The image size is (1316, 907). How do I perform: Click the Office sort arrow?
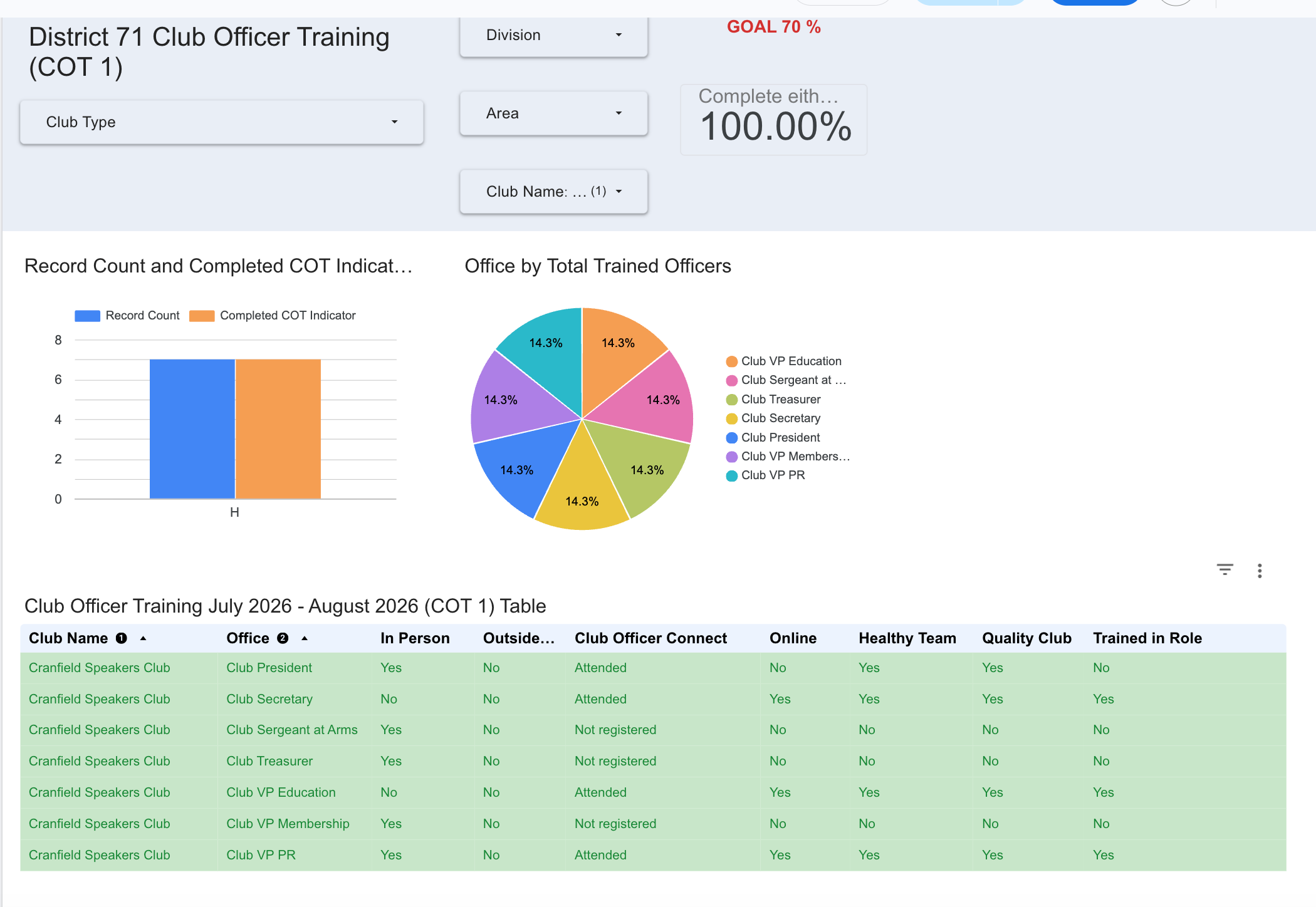pyautogui.click(x=305, y=638)
